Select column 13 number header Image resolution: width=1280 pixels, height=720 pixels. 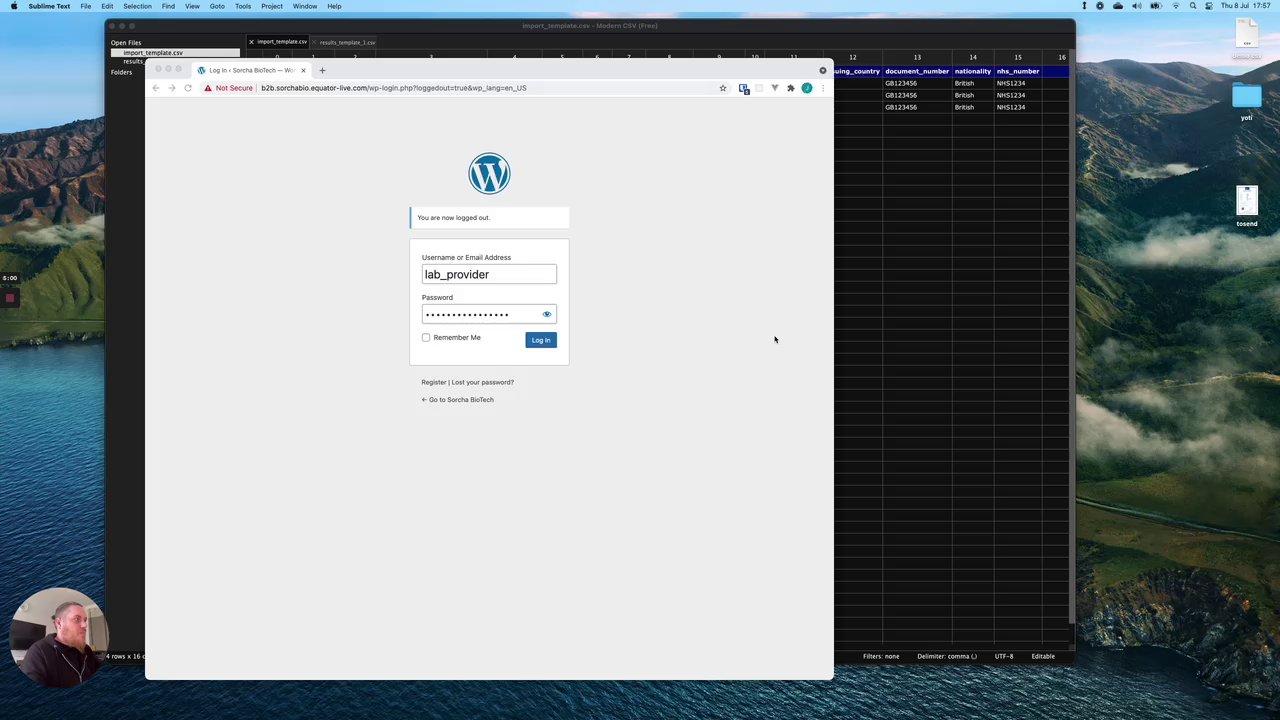(x=917, y=57)
